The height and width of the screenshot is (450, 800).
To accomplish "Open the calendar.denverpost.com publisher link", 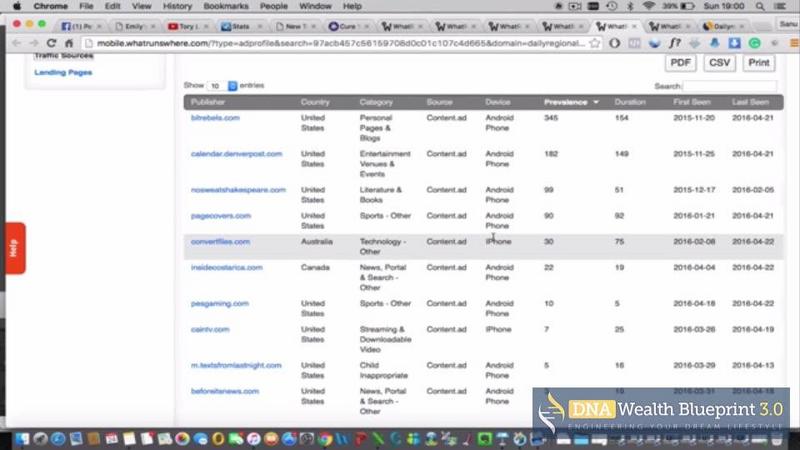I will click(x=236, y=154).
